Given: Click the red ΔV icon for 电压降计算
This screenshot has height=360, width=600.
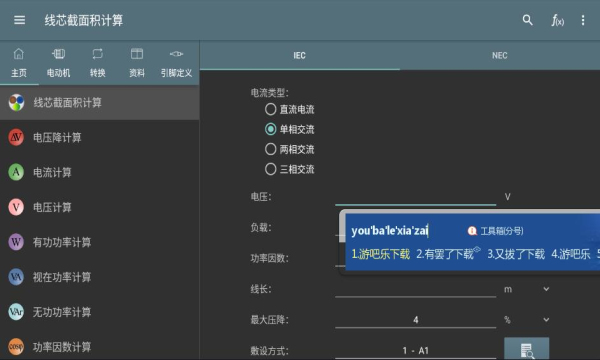Looking at the screenshot, I should click(x=16, y=137).
